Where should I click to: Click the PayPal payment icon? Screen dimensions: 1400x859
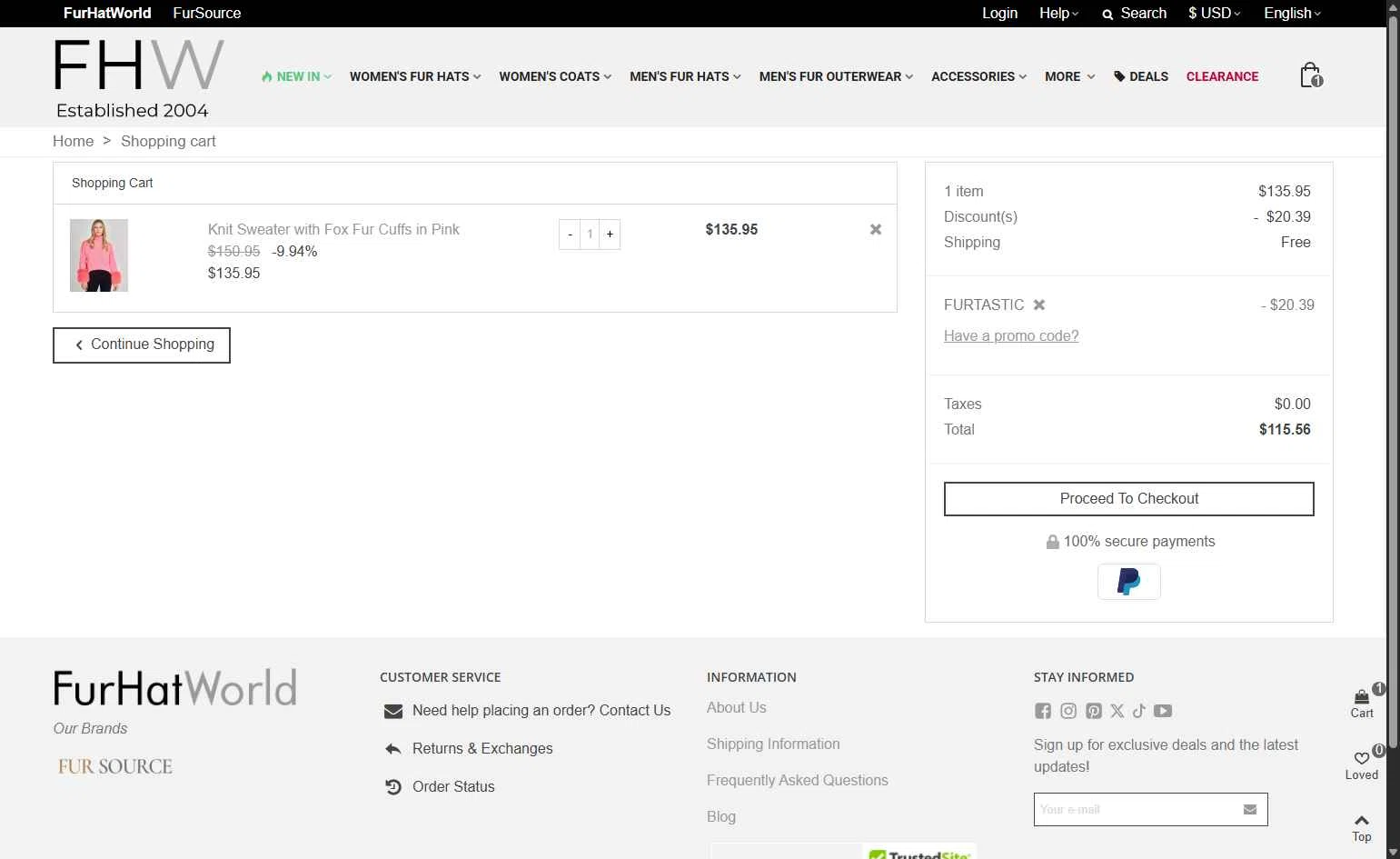pos(1129,582)
